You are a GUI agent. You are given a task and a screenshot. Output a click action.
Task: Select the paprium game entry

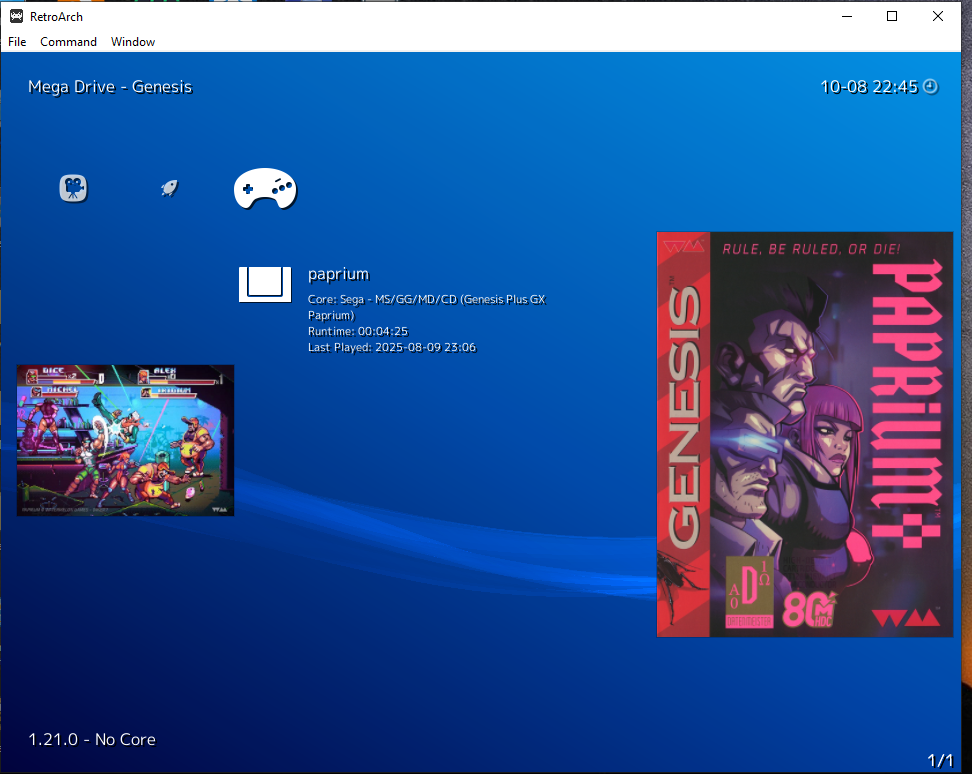(338, 274)
